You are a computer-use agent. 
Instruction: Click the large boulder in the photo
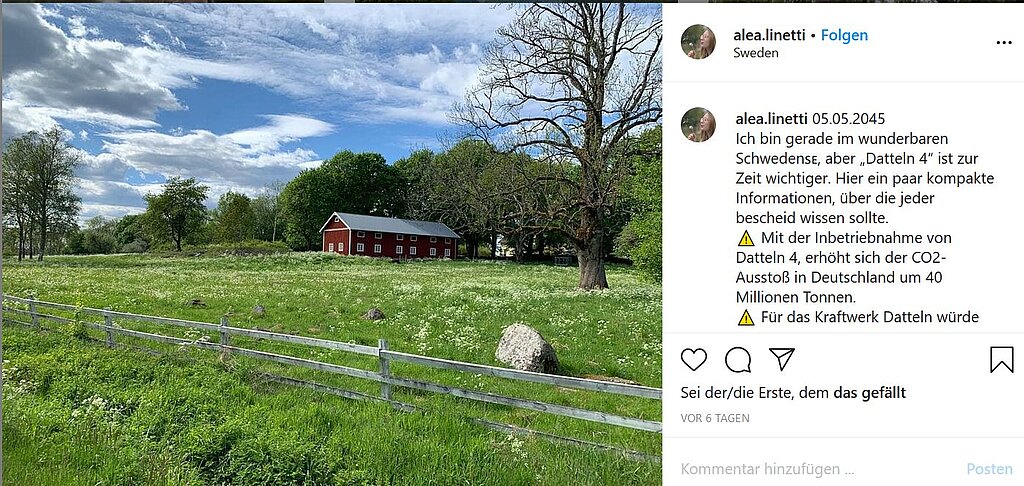tap(526, 348)
